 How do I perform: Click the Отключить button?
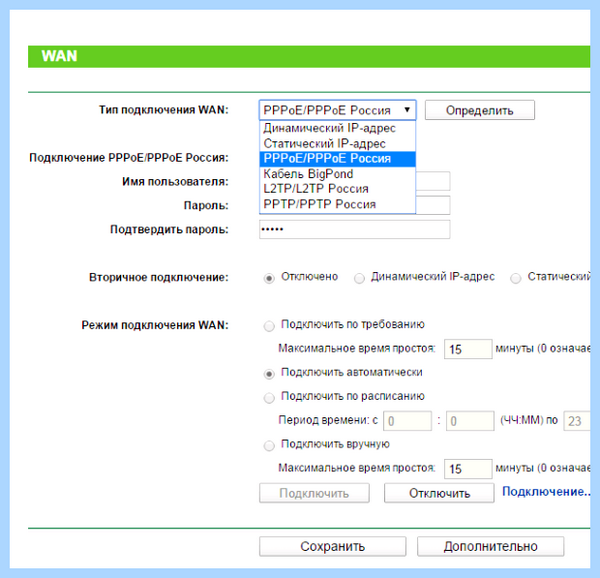point(439,493)
